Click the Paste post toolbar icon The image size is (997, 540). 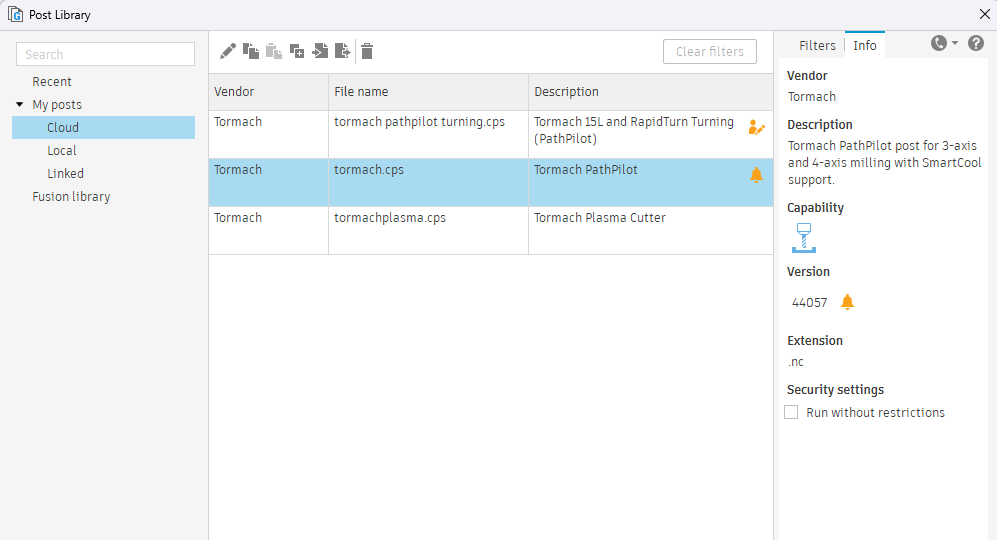click(x=273, y=51)
